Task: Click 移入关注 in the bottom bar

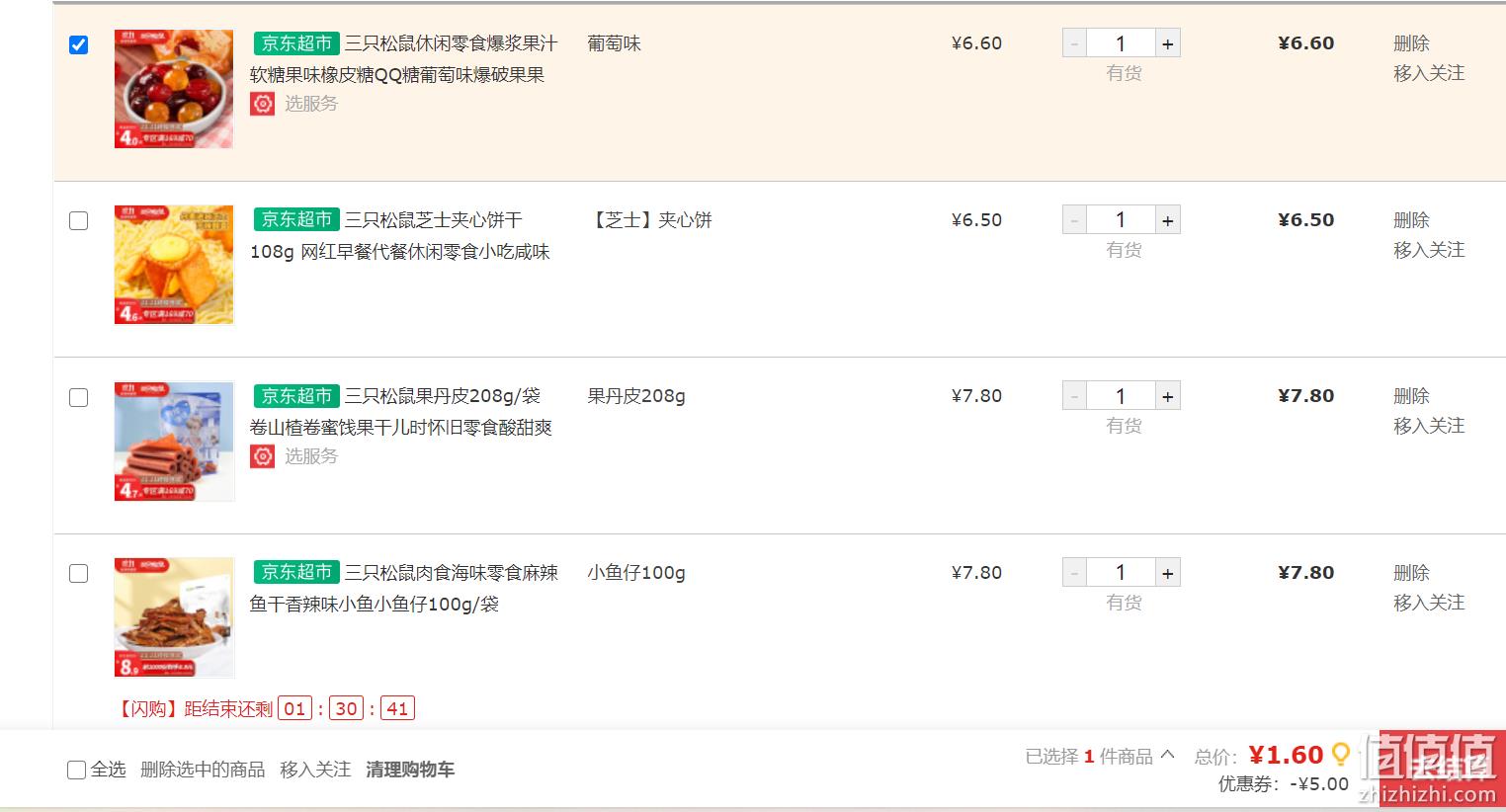Action: pos(315,770)
